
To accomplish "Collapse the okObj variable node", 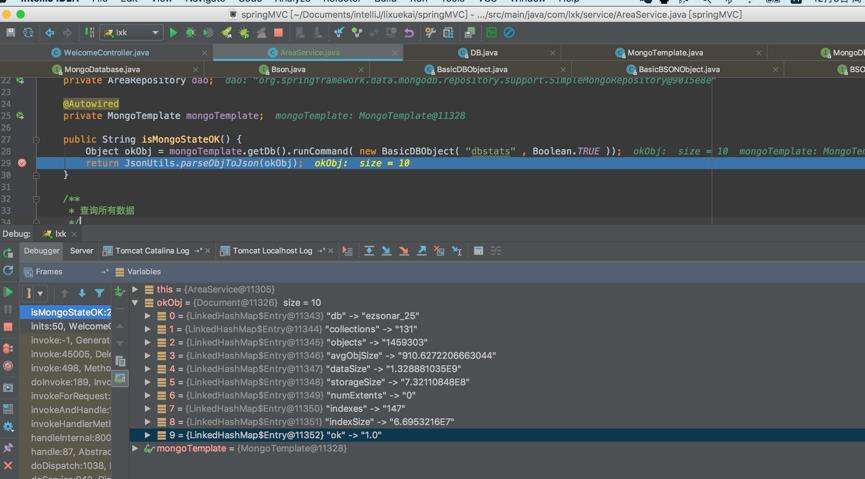I will [x=135, y=302].
